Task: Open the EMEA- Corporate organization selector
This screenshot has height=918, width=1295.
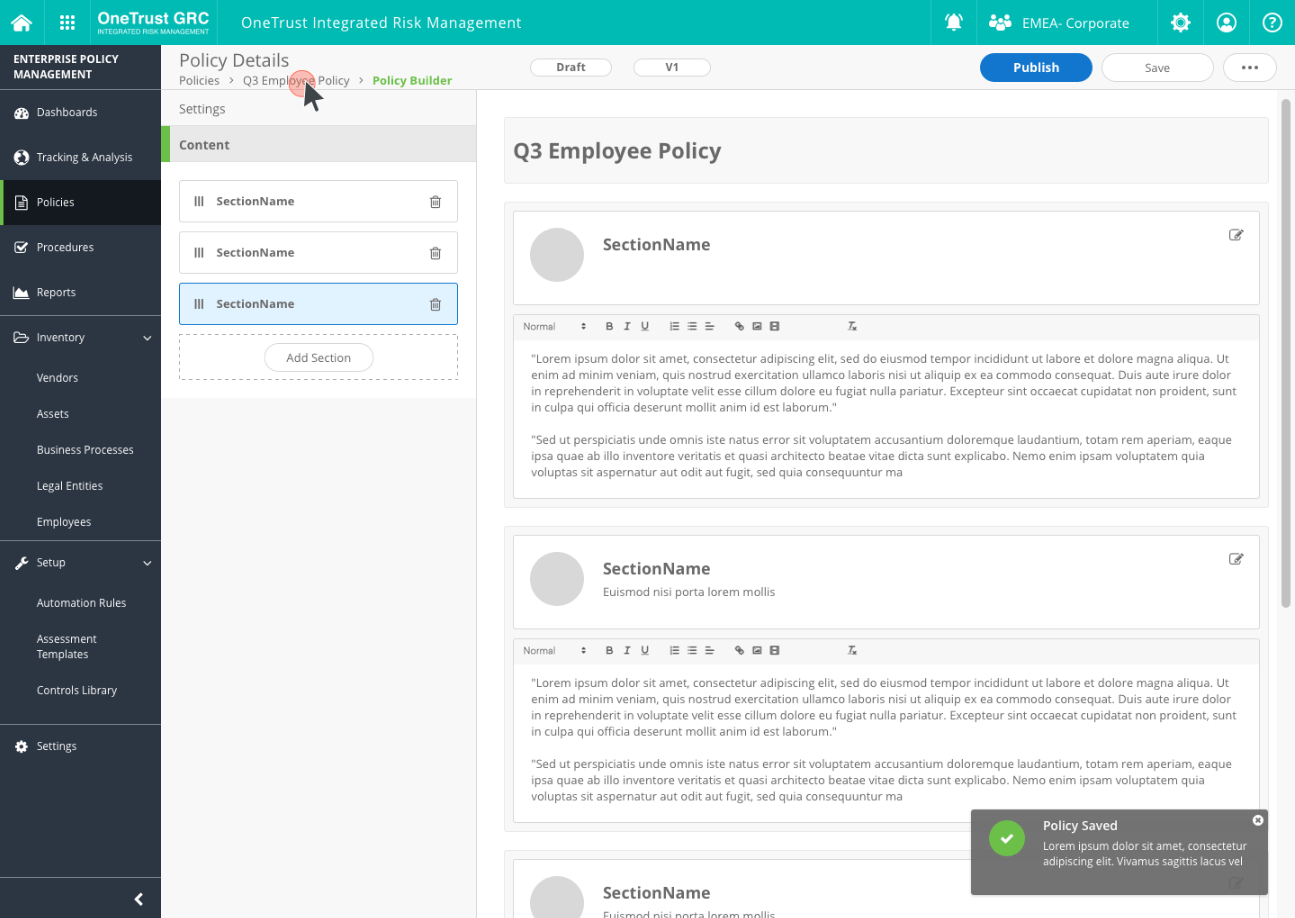Action: coord(1059,22)
